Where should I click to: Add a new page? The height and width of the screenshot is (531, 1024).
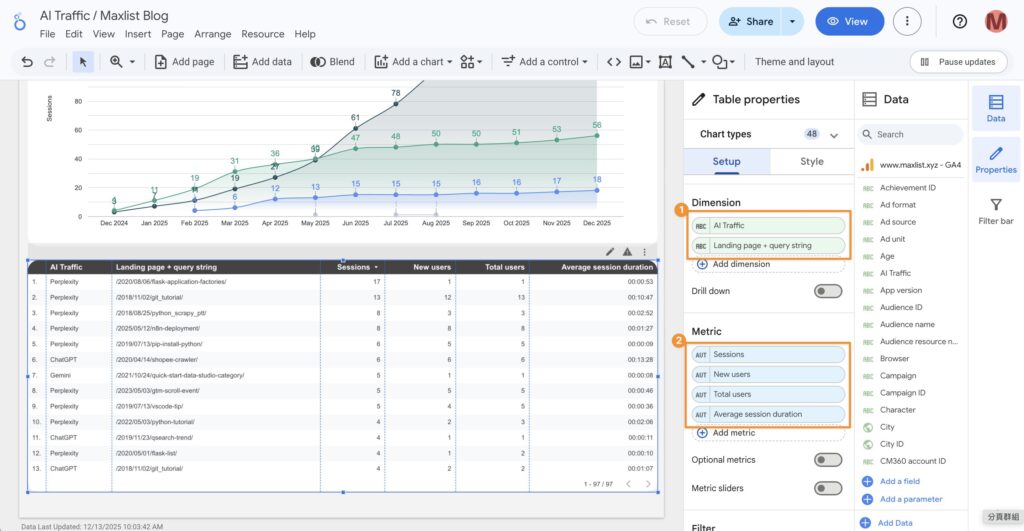tap(184, 61)
